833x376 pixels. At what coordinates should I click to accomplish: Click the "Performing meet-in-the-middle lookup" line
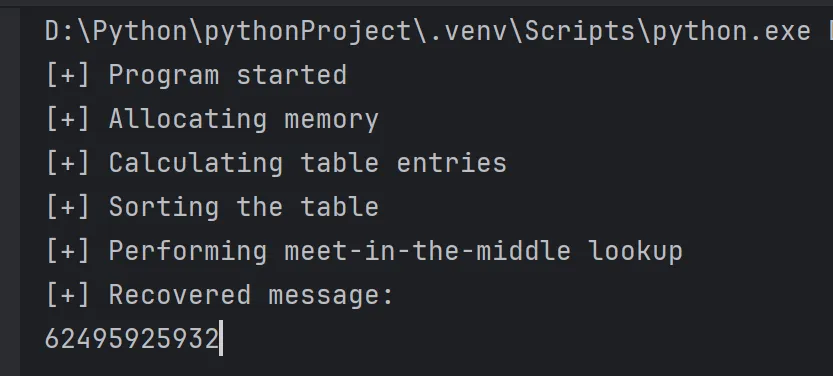[x=364, y=251]
